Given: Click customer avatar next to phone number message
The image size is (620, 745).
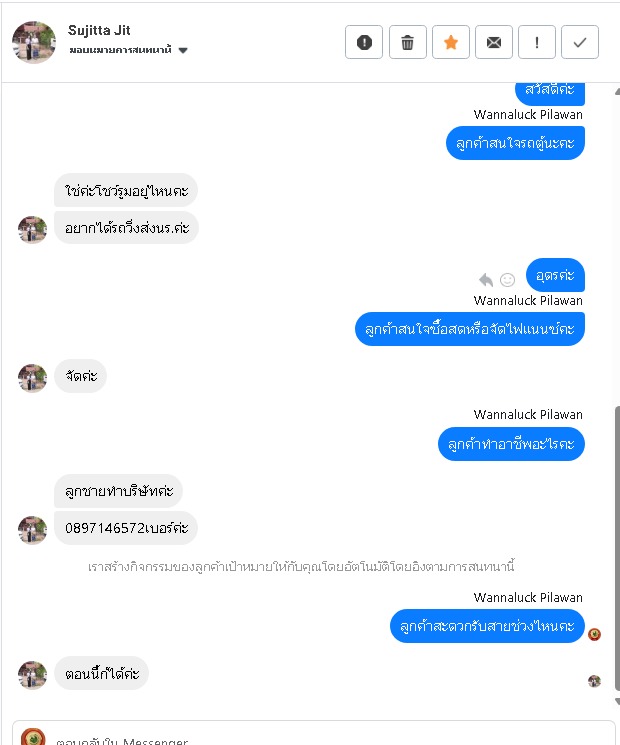Looking at the screenshot, I should pos(32,530).
